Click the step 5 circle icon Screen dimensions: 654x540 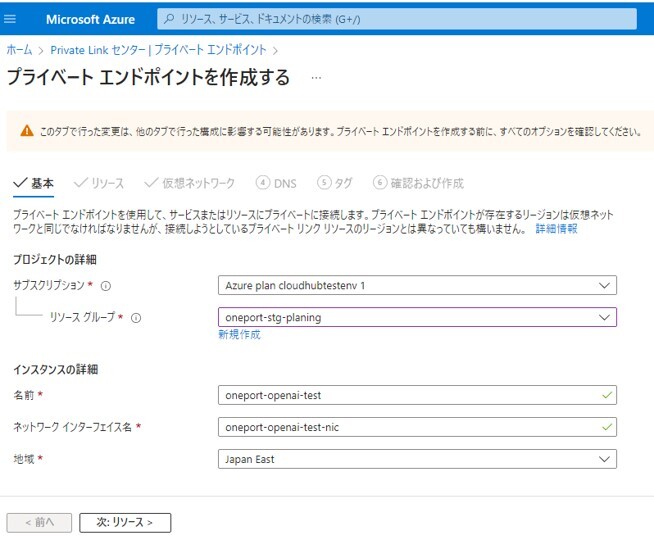point(324,183)
